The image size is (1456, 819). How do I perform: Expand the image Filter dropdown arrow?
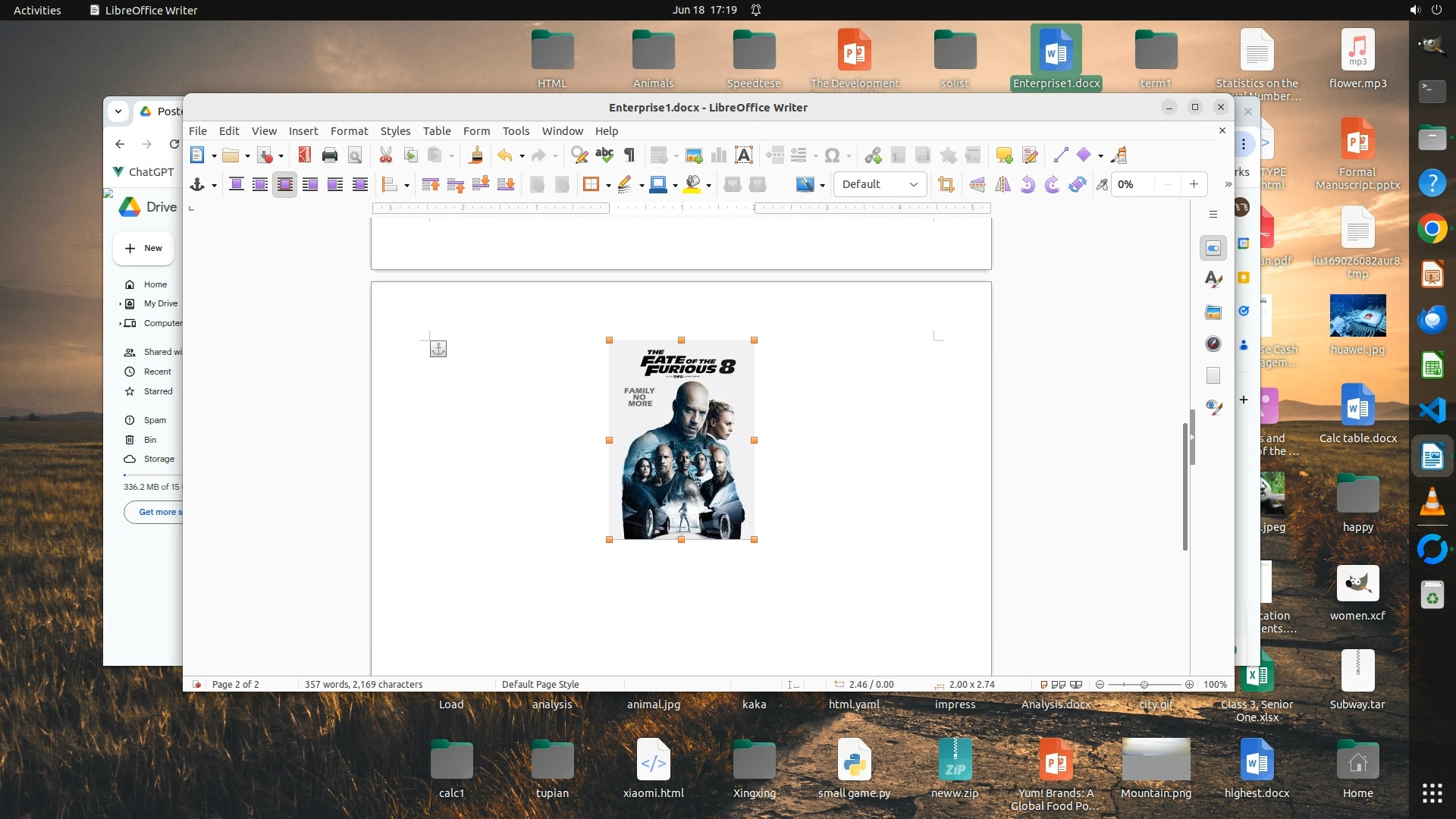tap(822, 185)
